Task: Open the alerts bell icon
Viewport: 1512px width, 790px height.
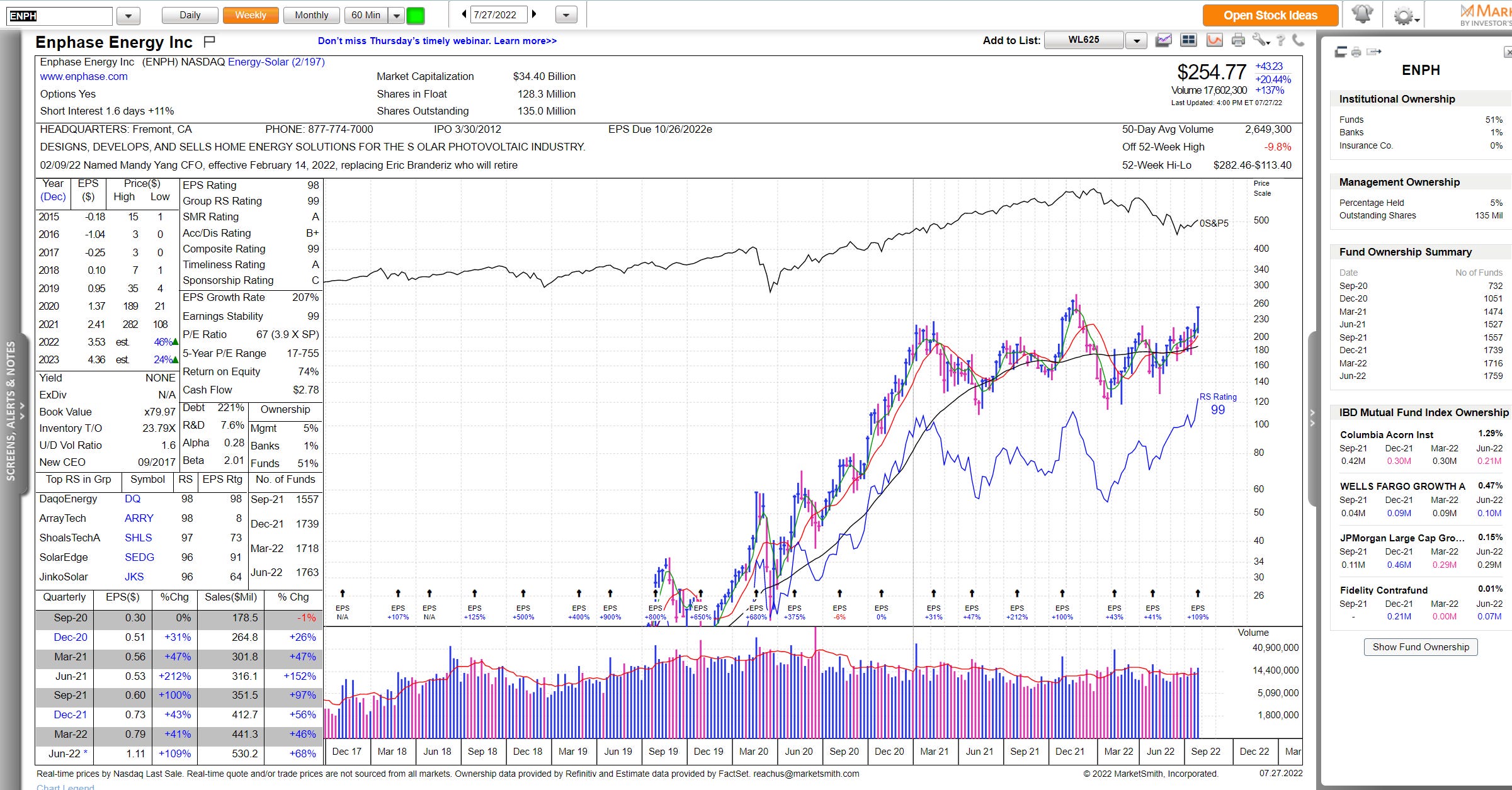Action: [x=1362, y=14]
